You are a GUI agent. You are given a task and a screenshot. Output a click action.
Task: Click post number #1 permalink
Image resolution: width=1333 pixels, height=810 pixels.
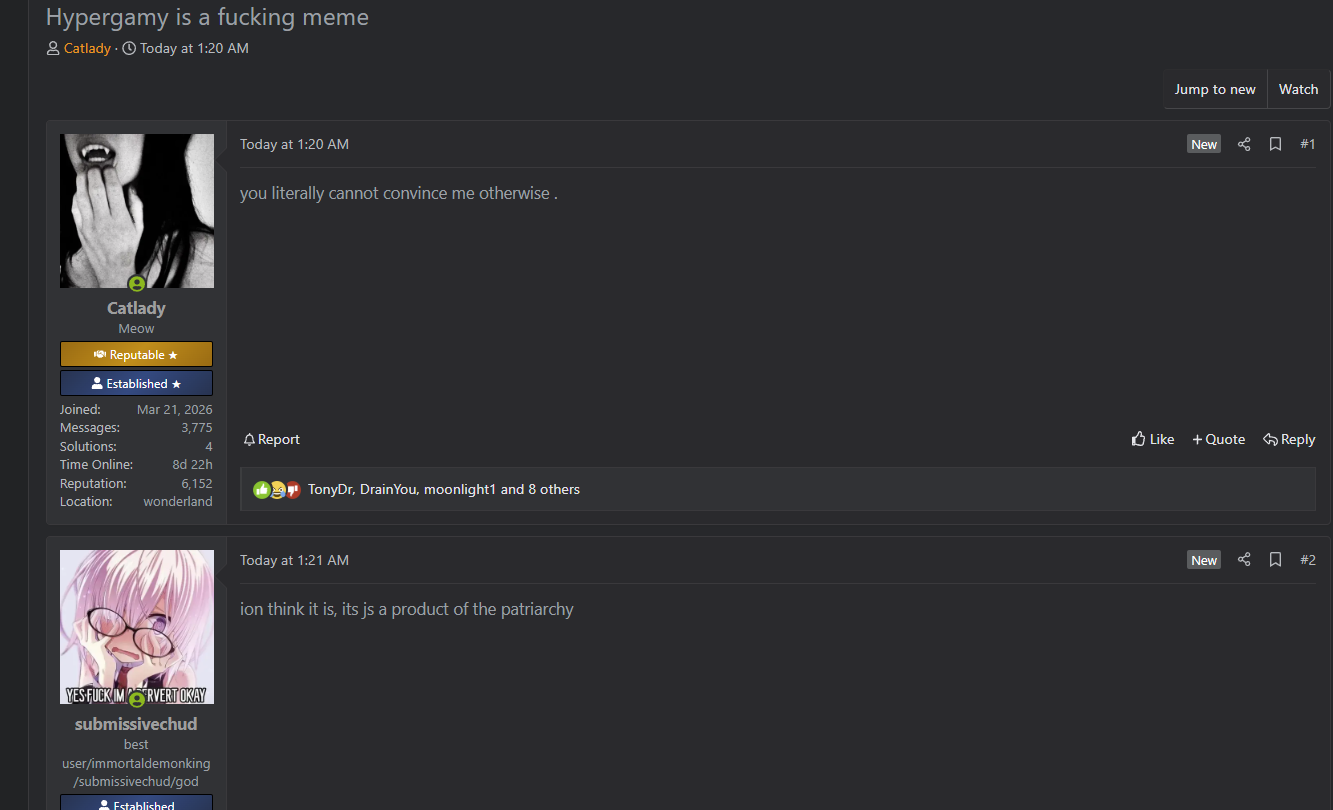coord(1307,144)
